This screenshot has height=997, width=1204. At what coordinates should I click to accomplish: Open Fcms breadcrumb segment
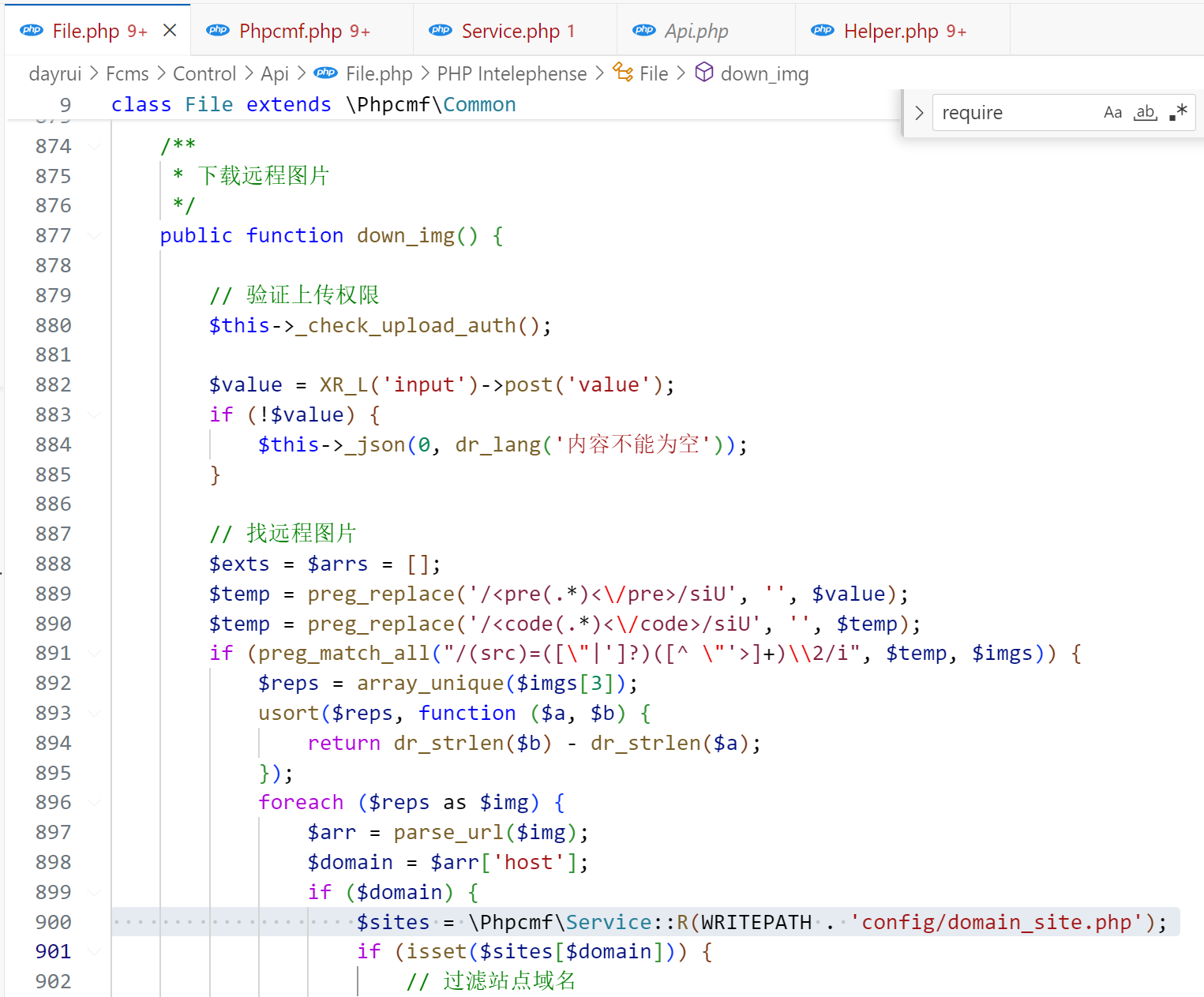pyautogui.click(x=127, y=73)
